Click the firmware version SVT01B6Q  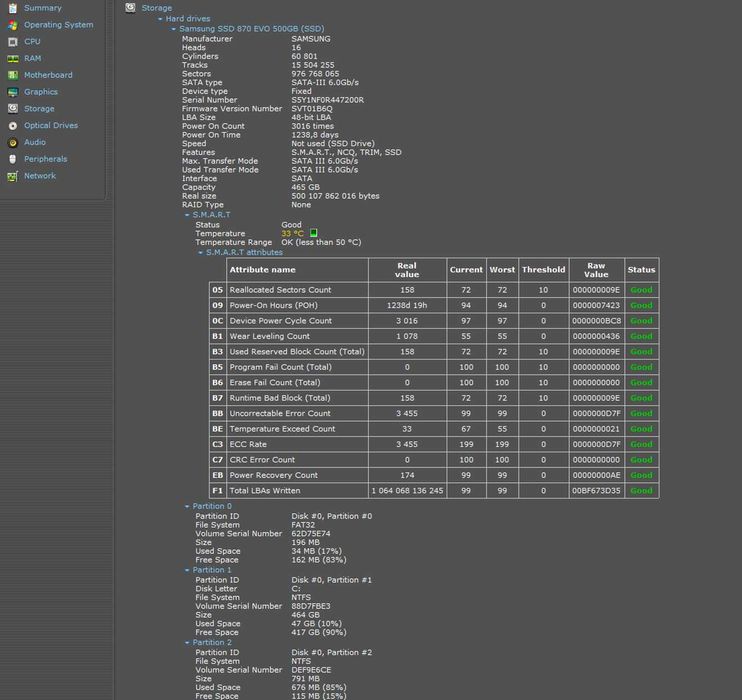[x=312, y=109]
